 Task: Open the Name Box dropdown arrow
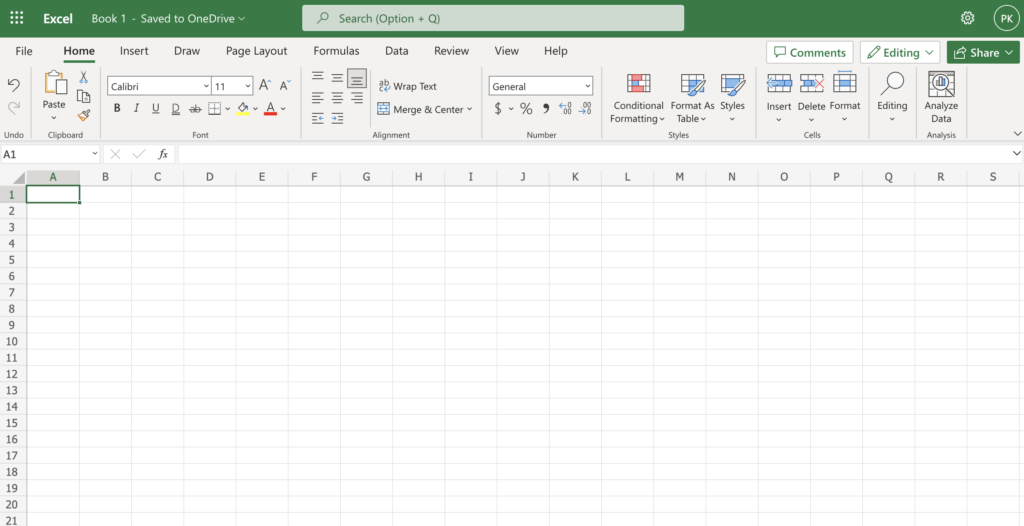pos(95,154)
